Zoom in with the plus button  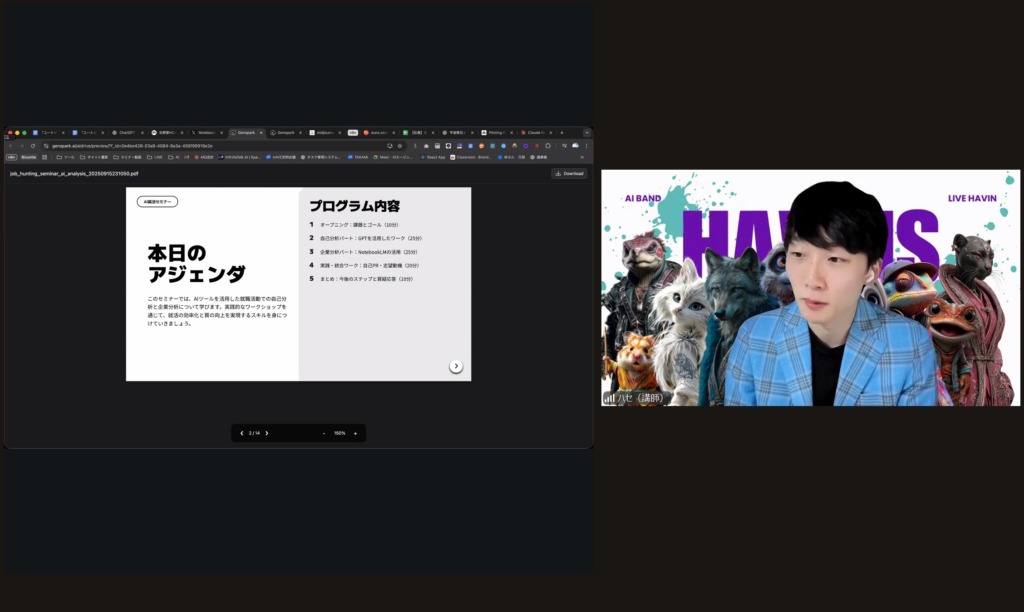[x=355, y=433]
